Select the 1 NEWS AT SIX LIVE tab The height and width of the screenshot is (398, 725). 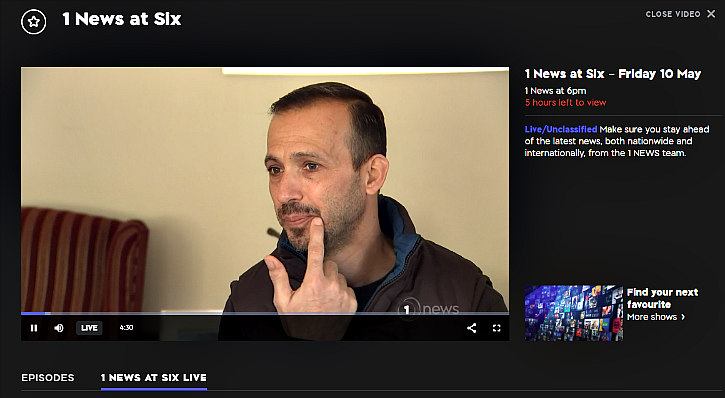point(154,378)
